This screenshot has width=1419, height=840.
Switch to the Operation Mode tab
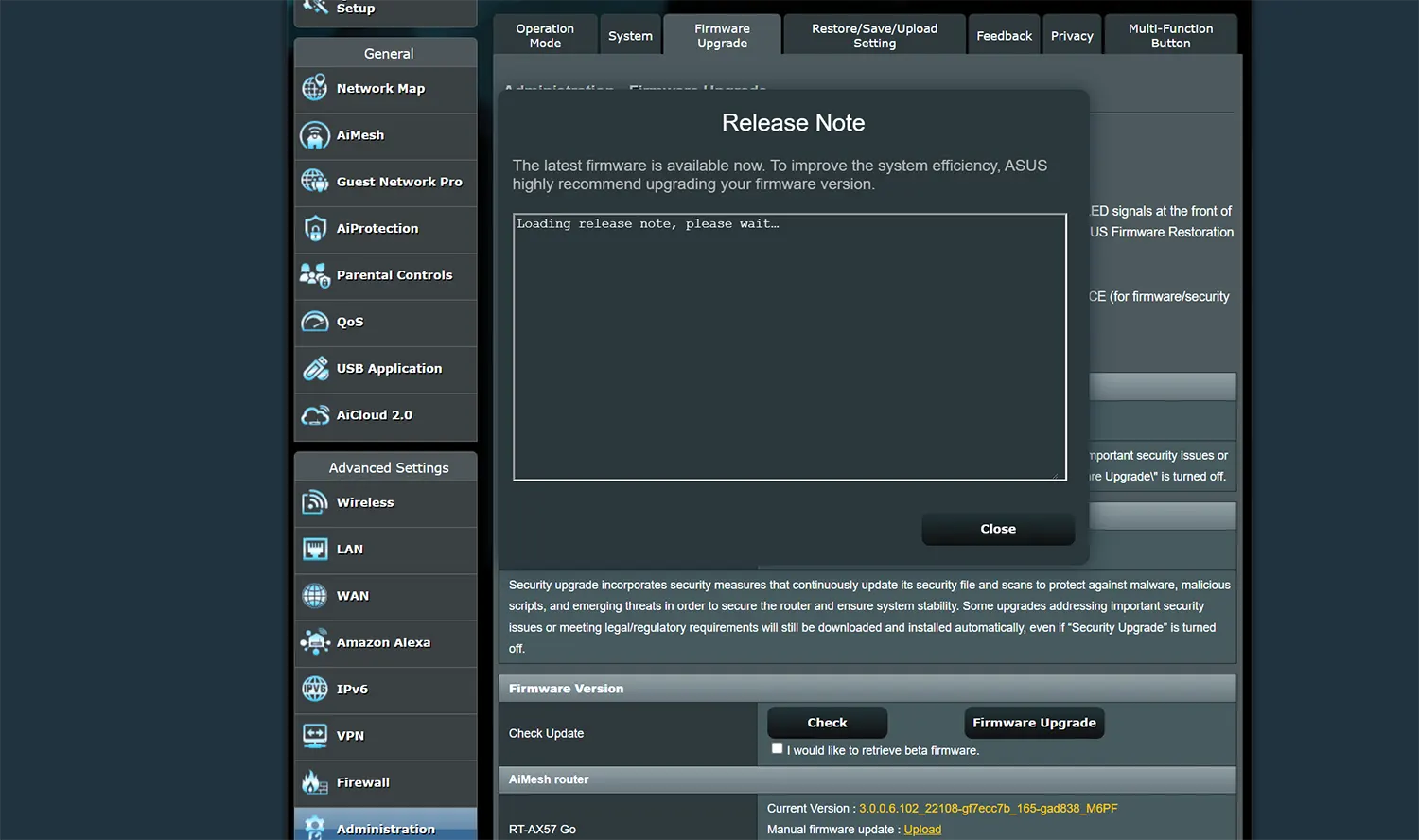pyautogui.click(x=545, y=36)
